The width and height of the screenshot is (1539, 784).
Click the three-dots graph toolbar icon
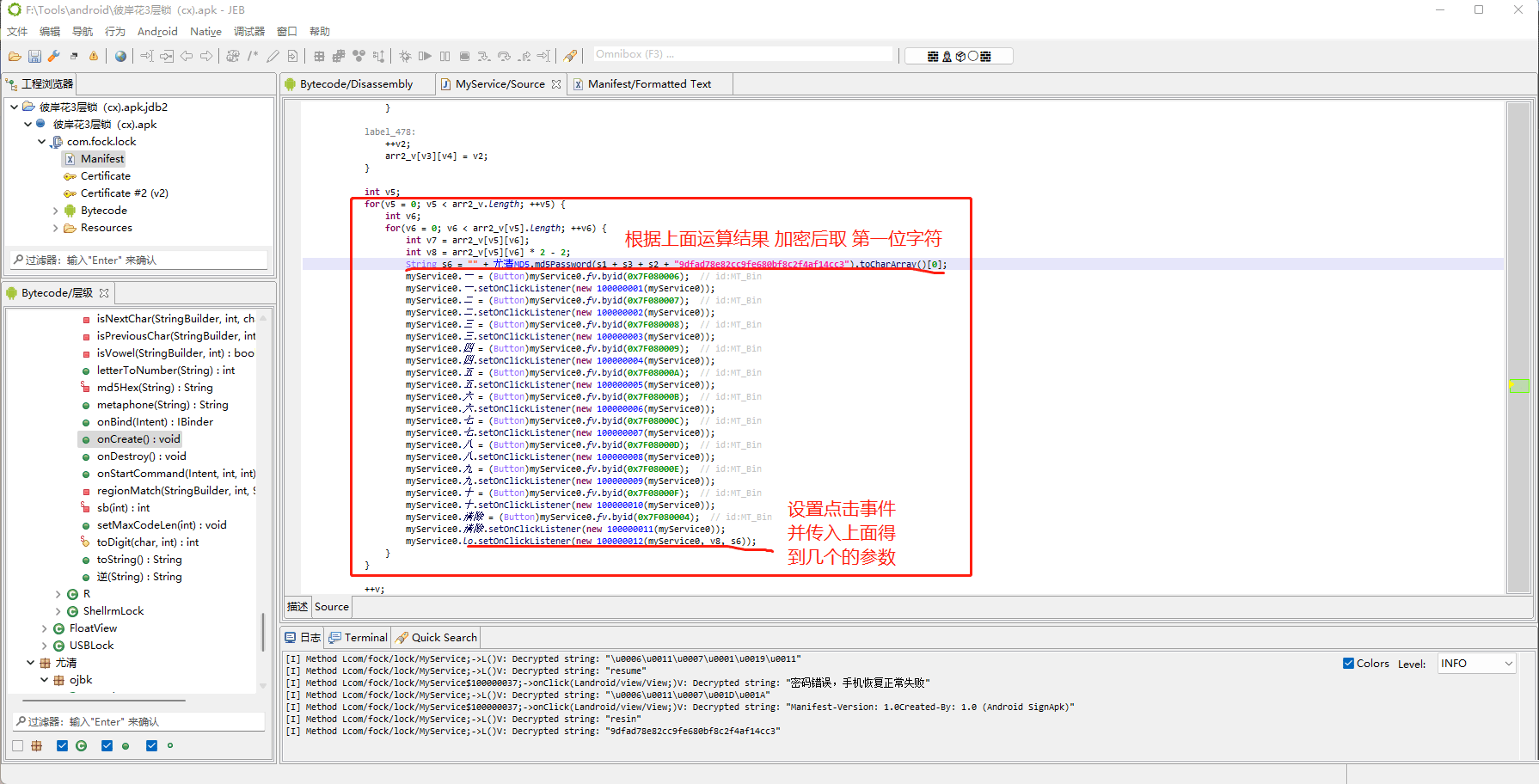coord(359,56)
